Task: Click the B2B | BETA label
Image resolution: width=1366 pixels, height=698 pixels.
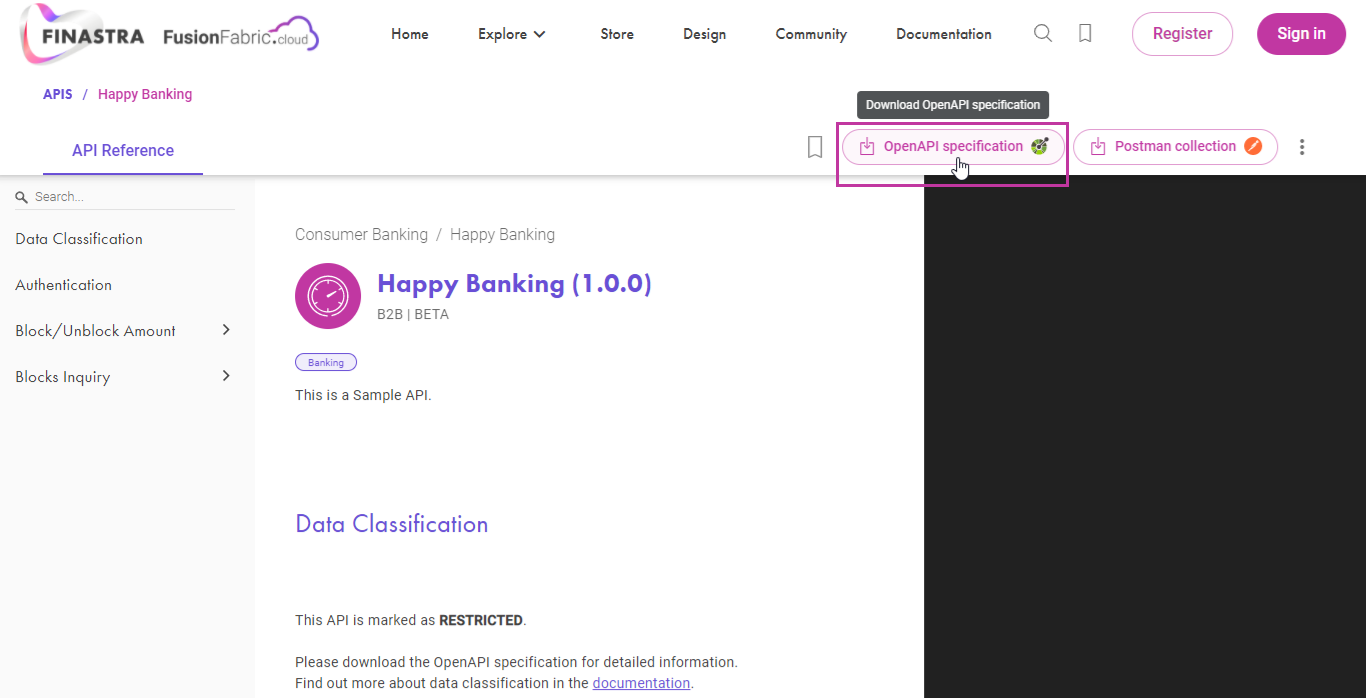Action: [413, 314]
